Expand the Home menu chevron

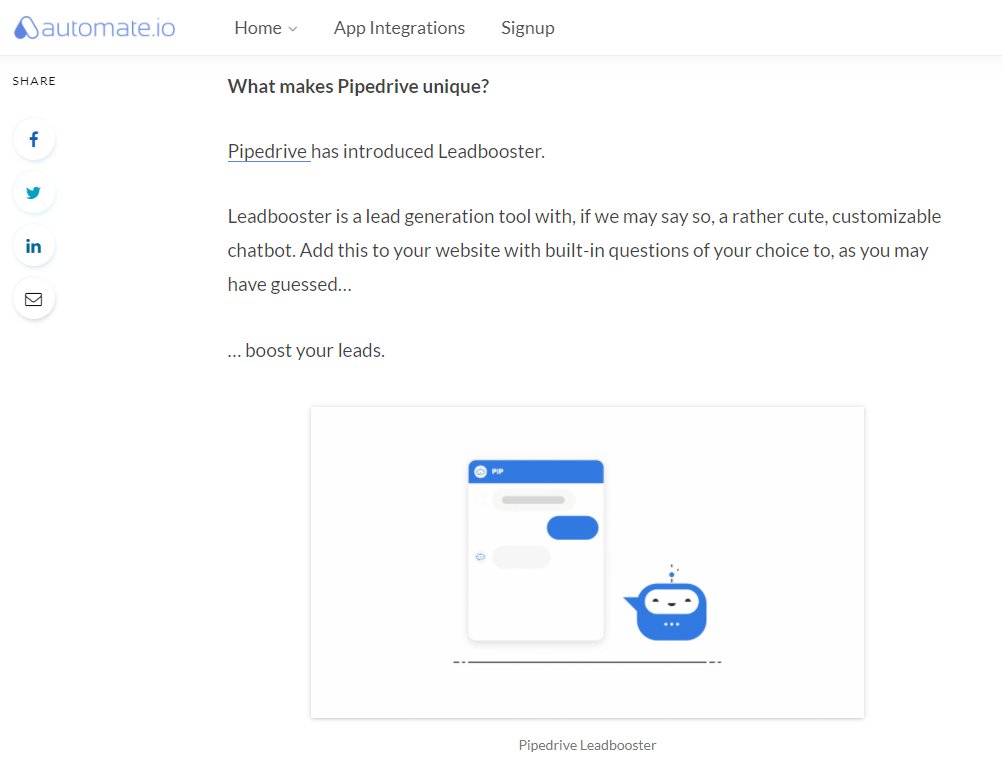pyautogui.click(x=293, y=29)
